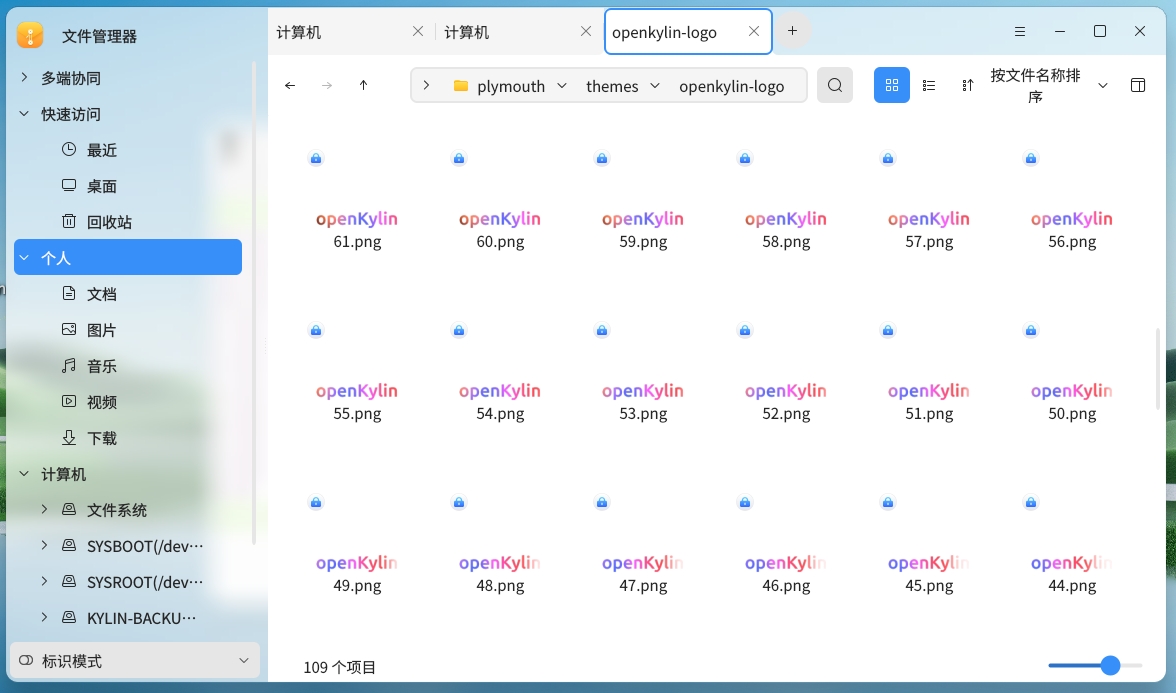The height and width of the screenshot is (693, 1176).
Task: Select file 56.png
Action: click(x=1072, y=201)
